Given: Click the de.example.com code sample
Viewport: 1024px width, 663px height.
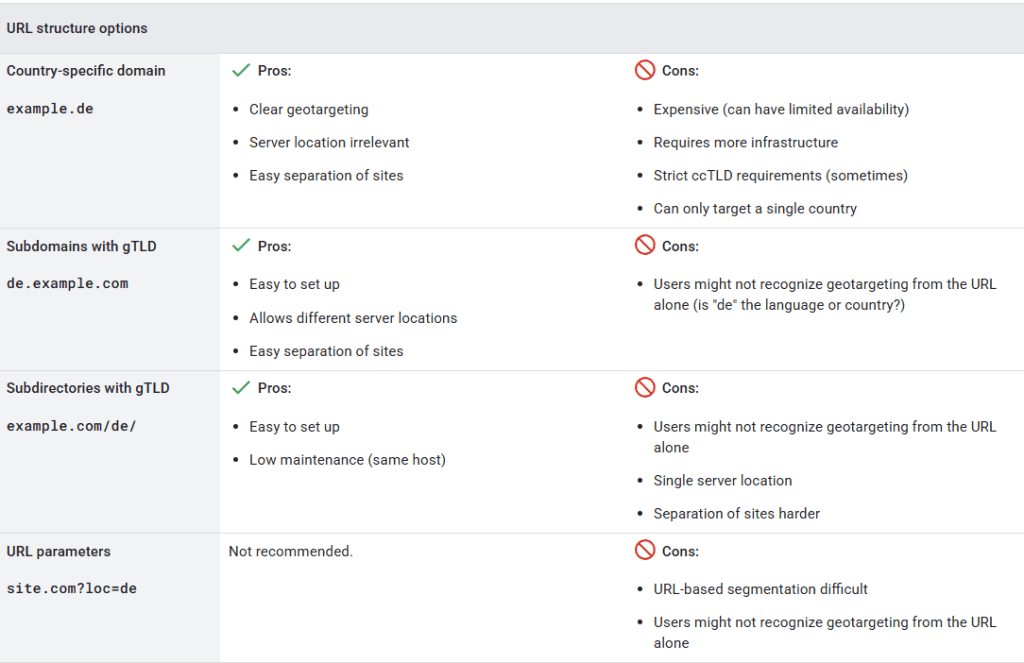Looking at the screenshot, I should point(67,283).
